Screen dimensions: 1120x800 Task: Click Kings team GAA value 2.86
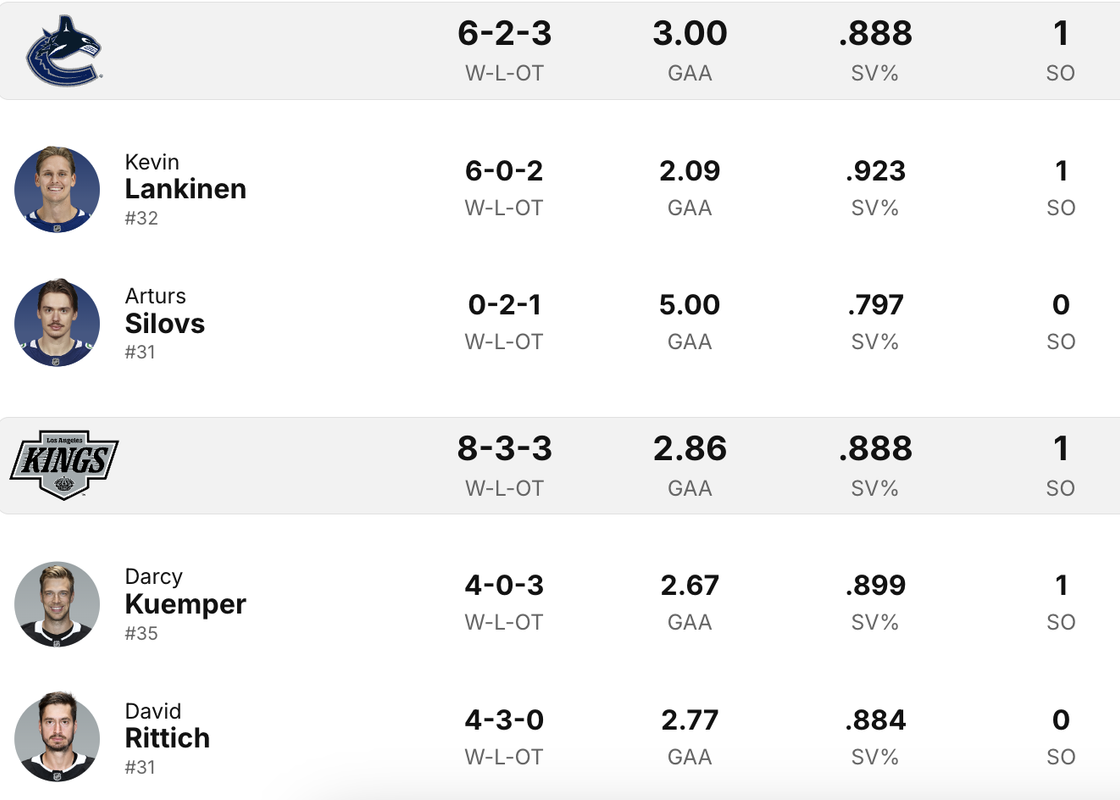click(x=689, y=449)
